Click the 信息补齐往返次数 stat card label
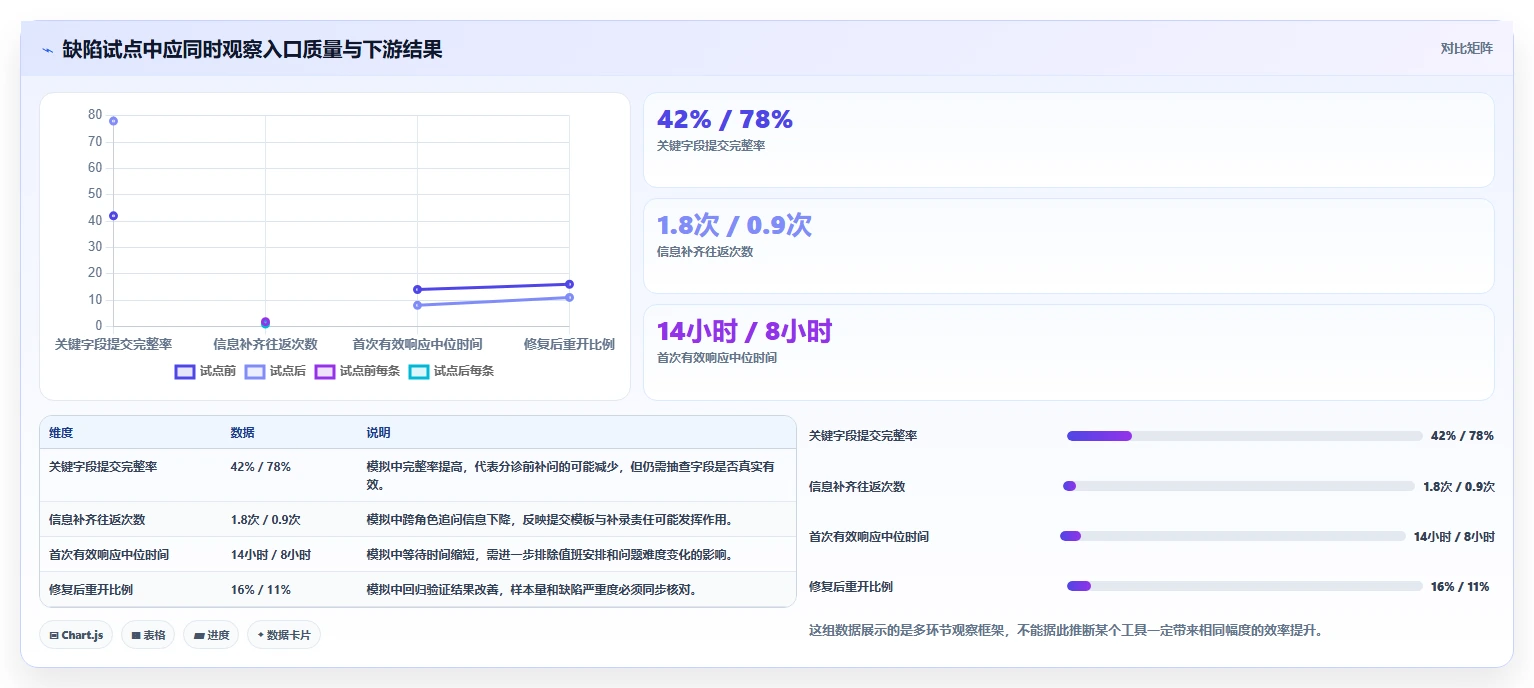The width and height of the screenshot is (1534, 688). tap(705, 252)
